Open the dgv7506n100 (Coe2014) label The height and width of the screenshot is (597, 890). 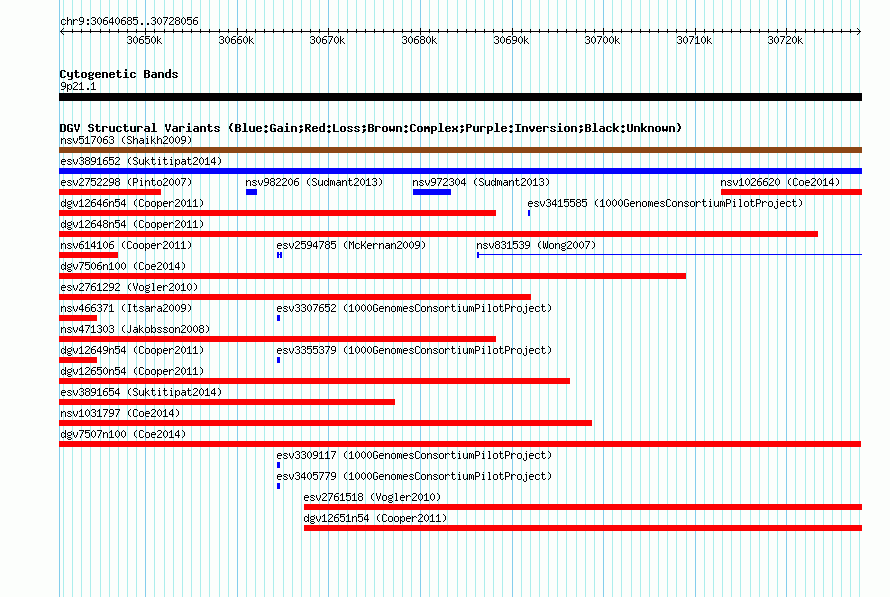pyautogui.click(x=123, y=266)
